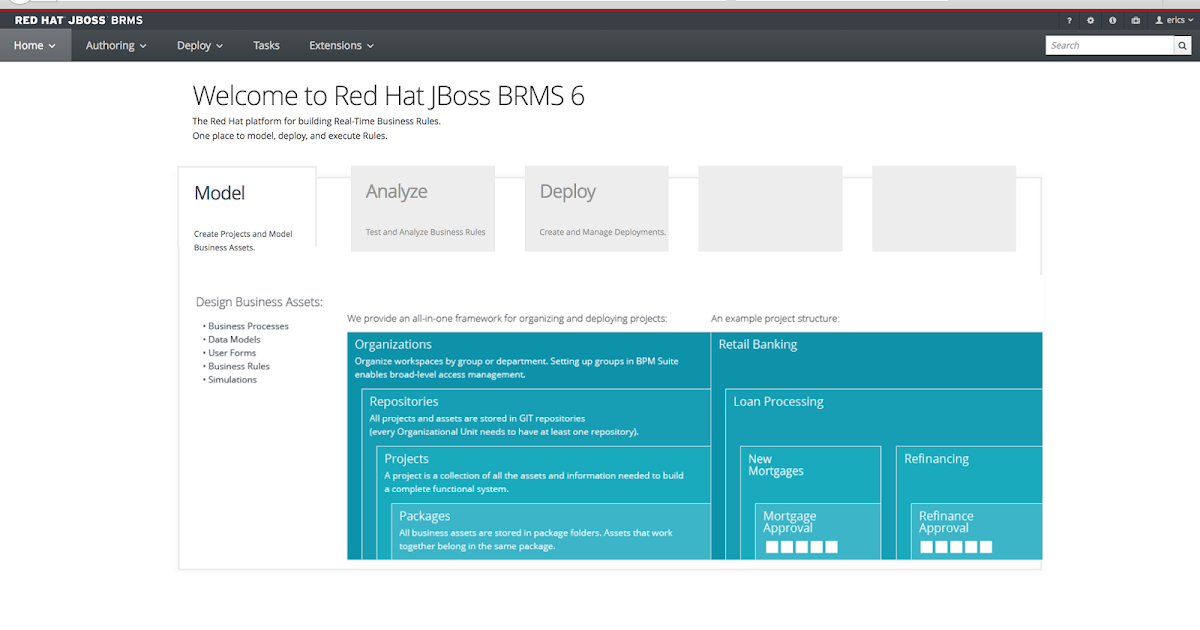The image size is (1200, 630).
Task: Select the Deploy panel card
Action: pos(596,208)
